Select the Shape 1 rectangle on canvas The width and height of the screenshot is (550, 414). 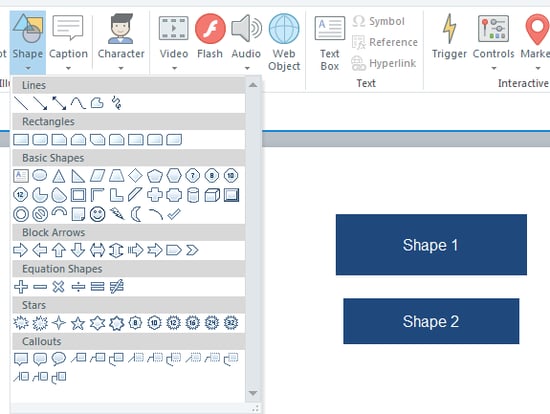point(431,245)
